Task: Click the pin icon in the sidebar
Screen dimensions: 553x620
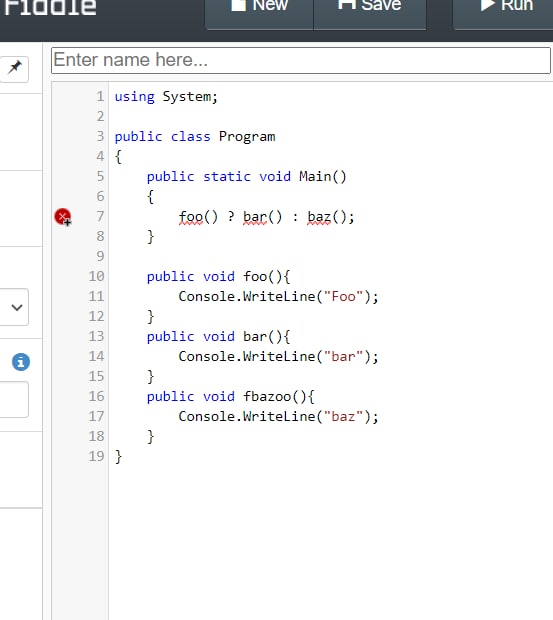Action: pyautogui.click(x=14, y=69)
